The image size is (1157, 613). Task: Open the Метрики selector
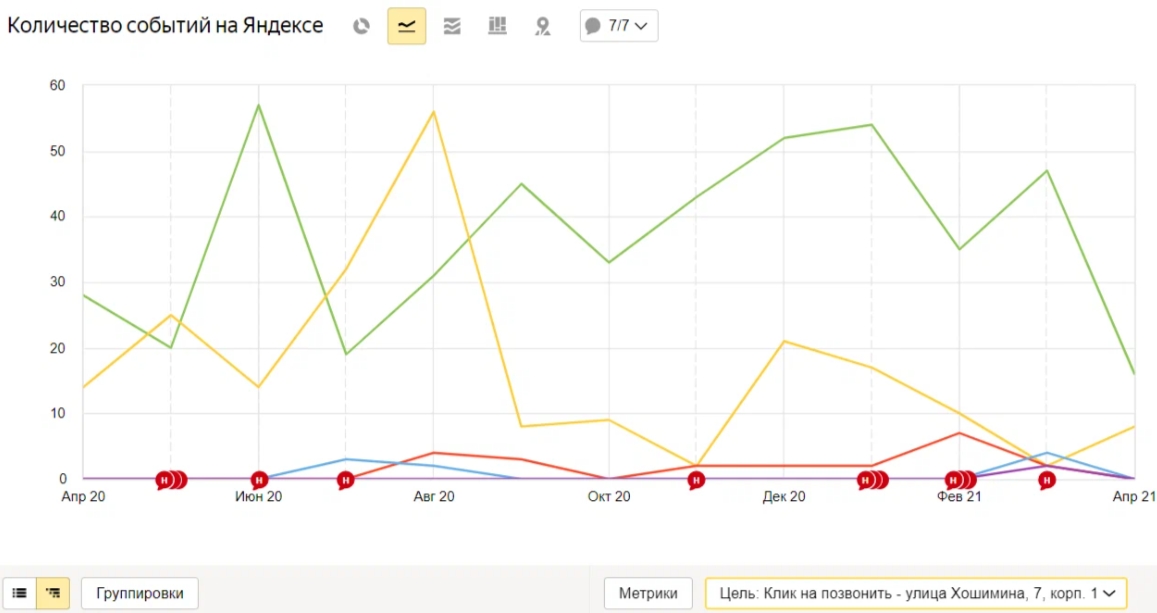648,593
